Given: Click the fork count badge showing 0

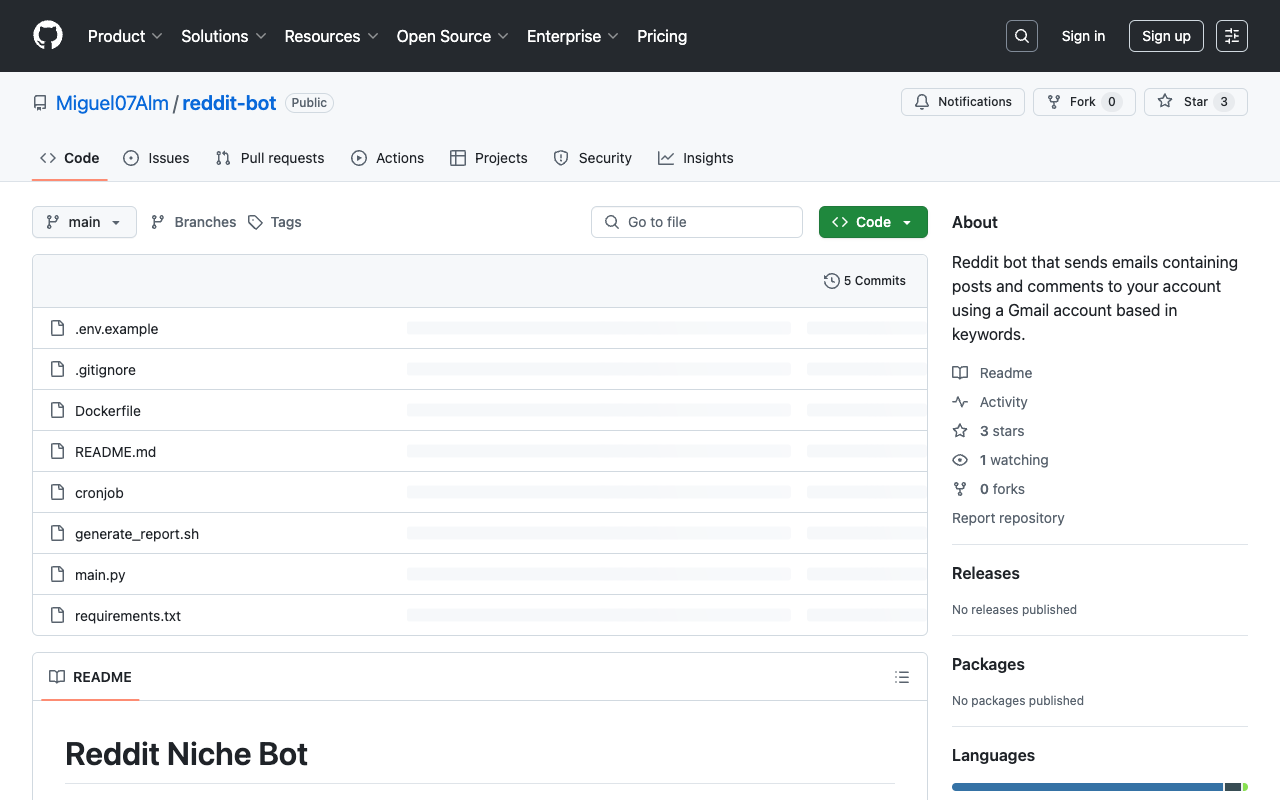Looking at the screenshot, I should [1112, 102].
